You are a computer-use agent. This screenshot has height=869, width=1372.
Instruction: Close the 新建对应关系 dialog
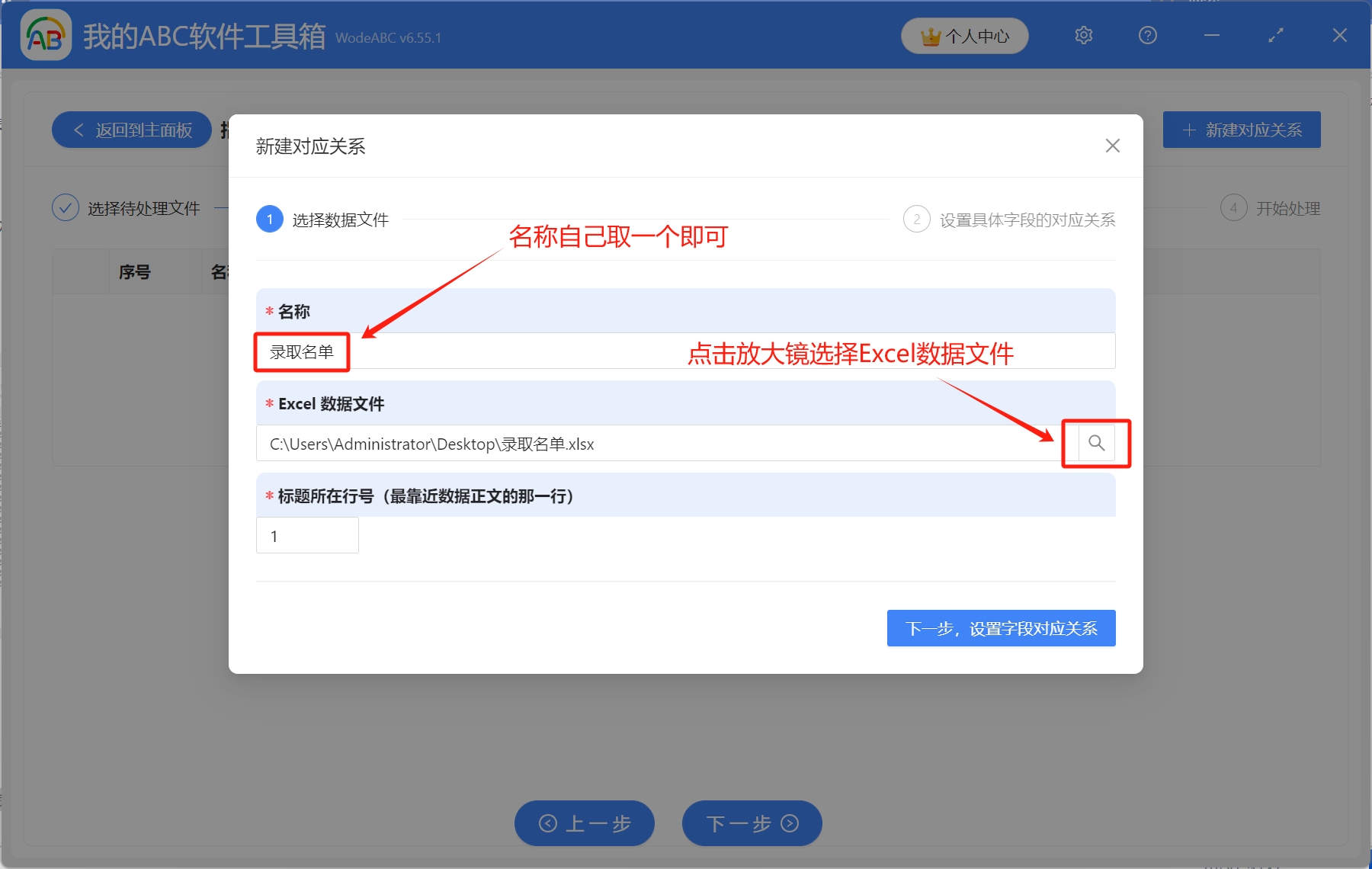[x=1112, y=146]
